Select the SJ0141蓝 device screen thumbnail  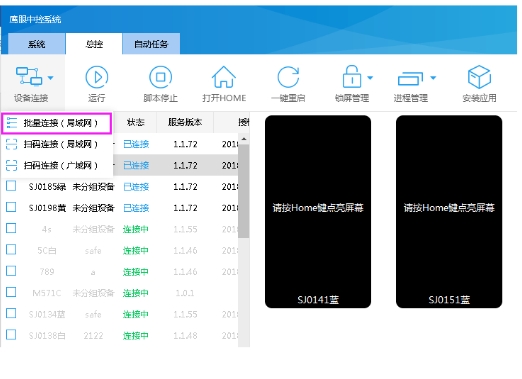[318, 212]
